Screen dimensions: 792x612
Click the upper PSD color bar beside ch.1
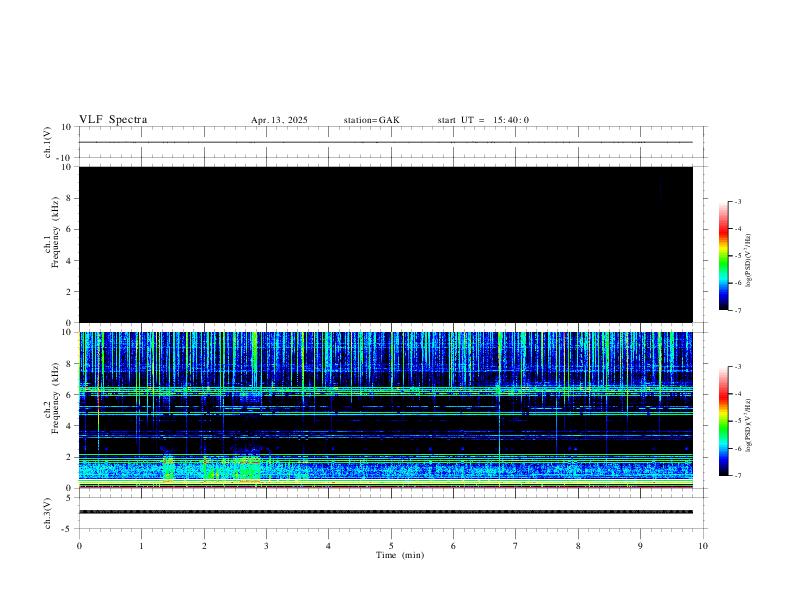click(x=723, y=256)
